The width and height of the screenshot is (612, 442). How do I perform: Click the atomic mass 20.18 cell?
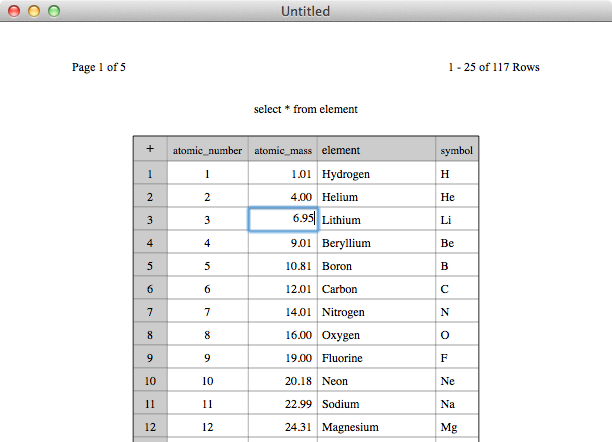pos(283,381)
